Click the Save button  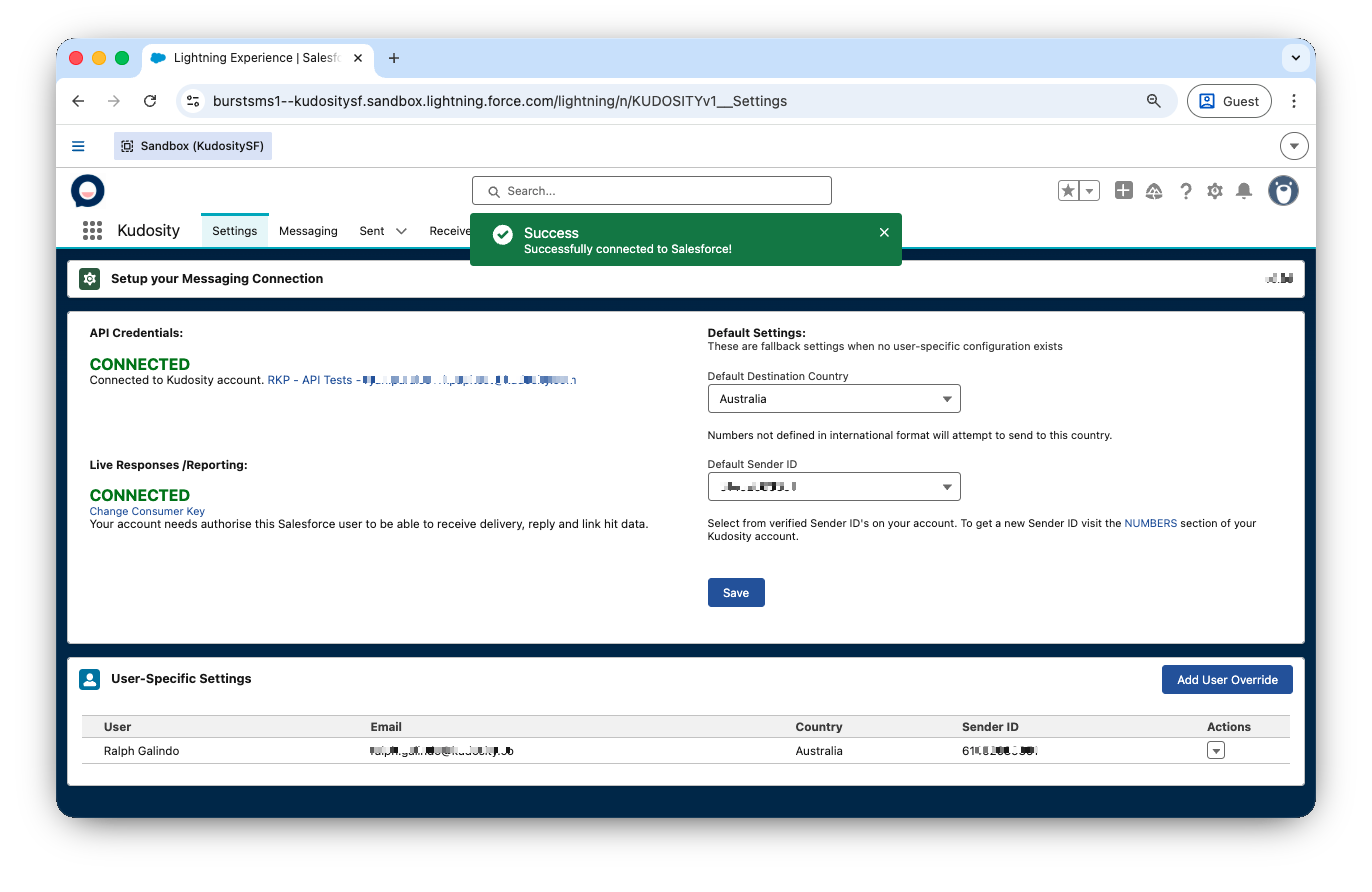pyautogui.click(x=736, y=593)
